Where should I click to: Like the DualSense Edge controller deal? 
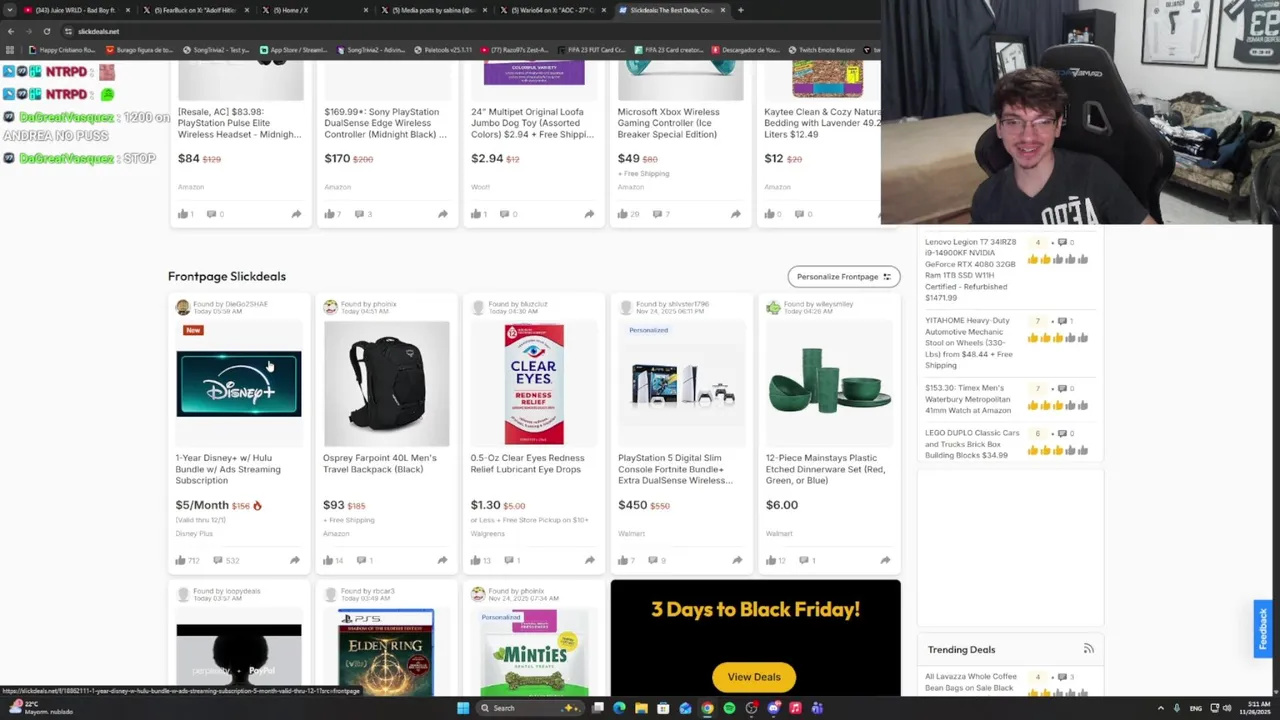(329, 214)
